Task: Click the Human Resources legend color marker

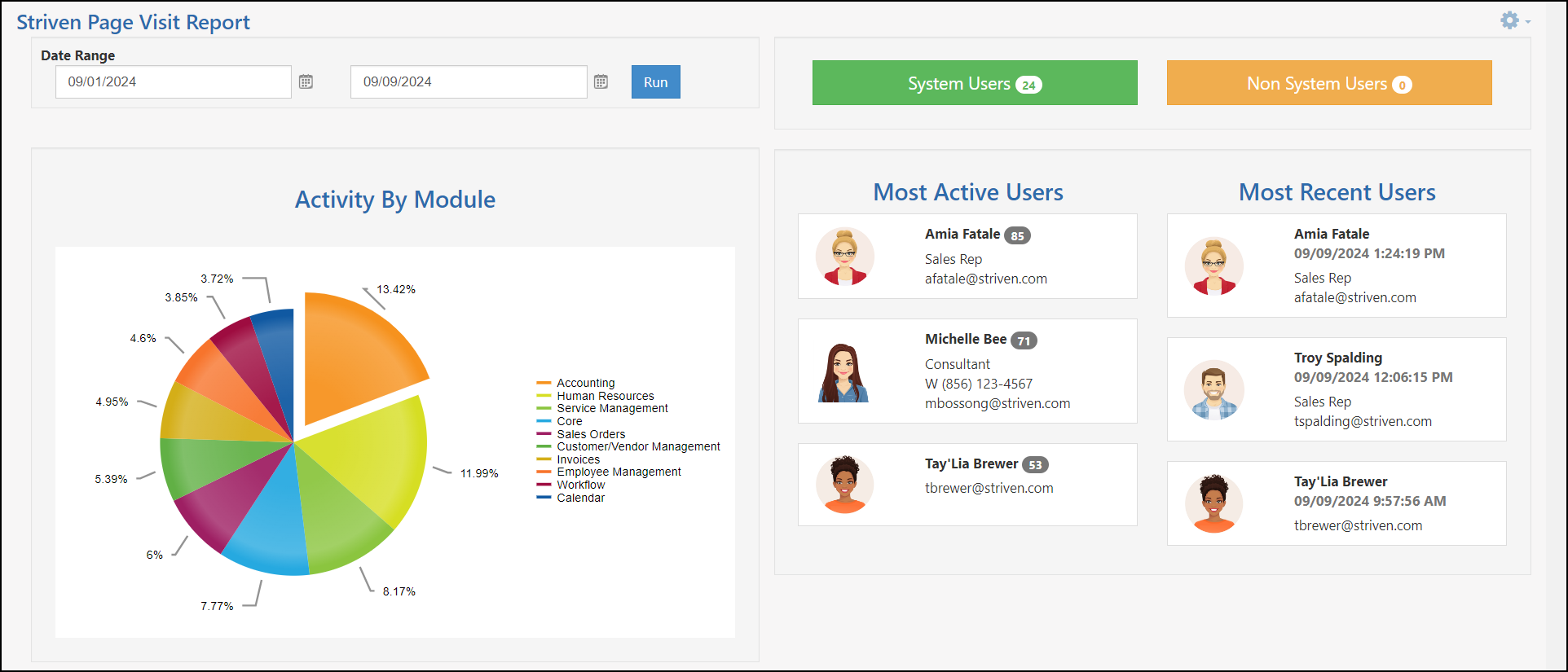Action: pos(544,396)
